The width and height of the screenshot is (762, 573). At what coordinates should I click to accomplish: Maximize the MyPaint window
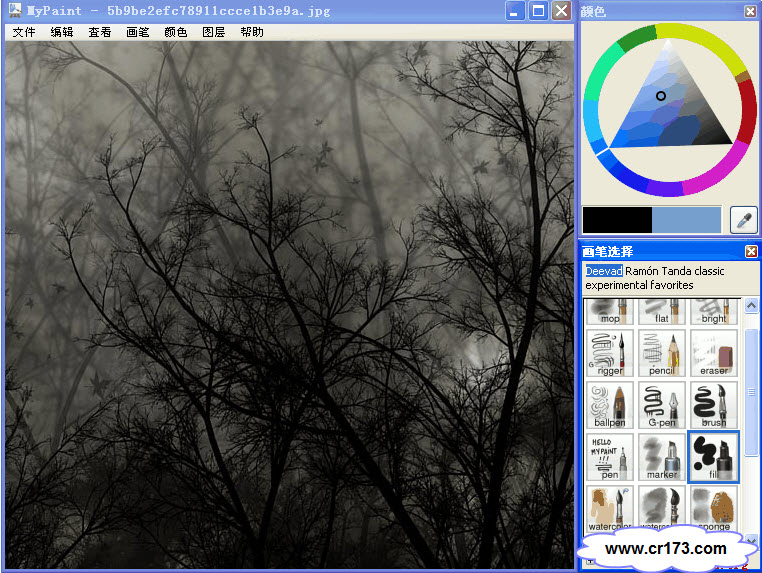coord(538,11)
